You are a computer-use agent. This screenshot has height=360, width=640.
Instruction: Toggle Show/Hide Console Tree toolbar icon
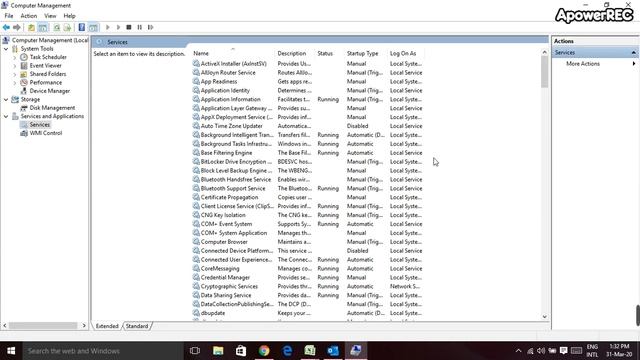tap(42, 27)
